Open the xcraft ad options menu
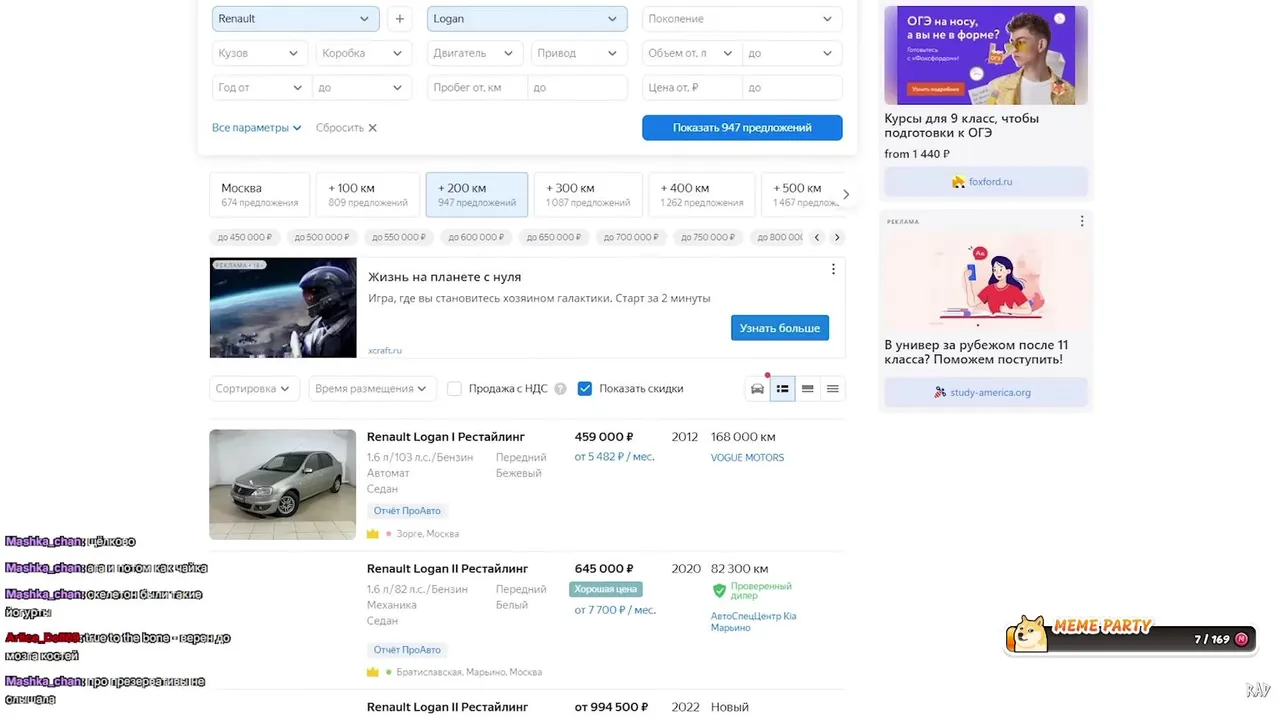 (833, 269)
